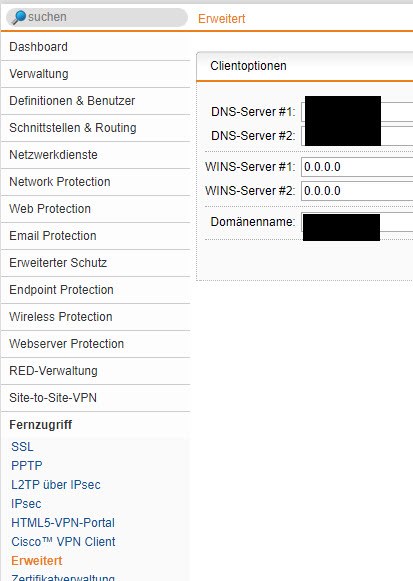This screenshot has width=413, height=581.
Task: Expand Schnittstellen & Routing section
Action: [x=96, y=128]
